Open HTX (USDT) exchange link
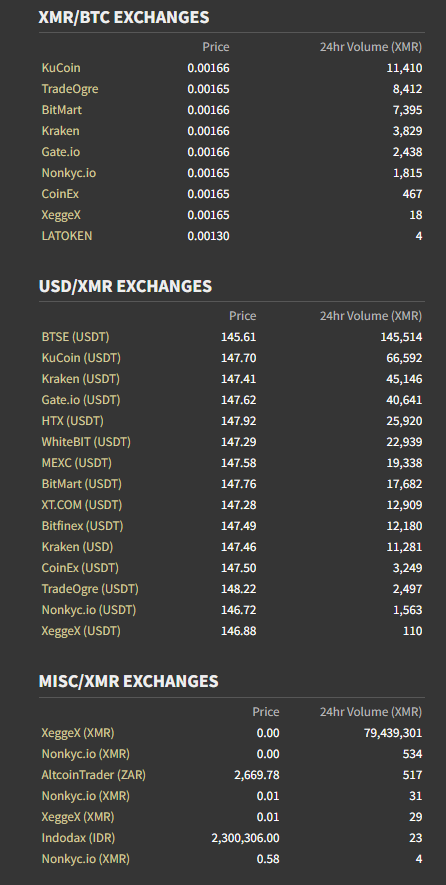446x885 pixels. pos(72,421)
